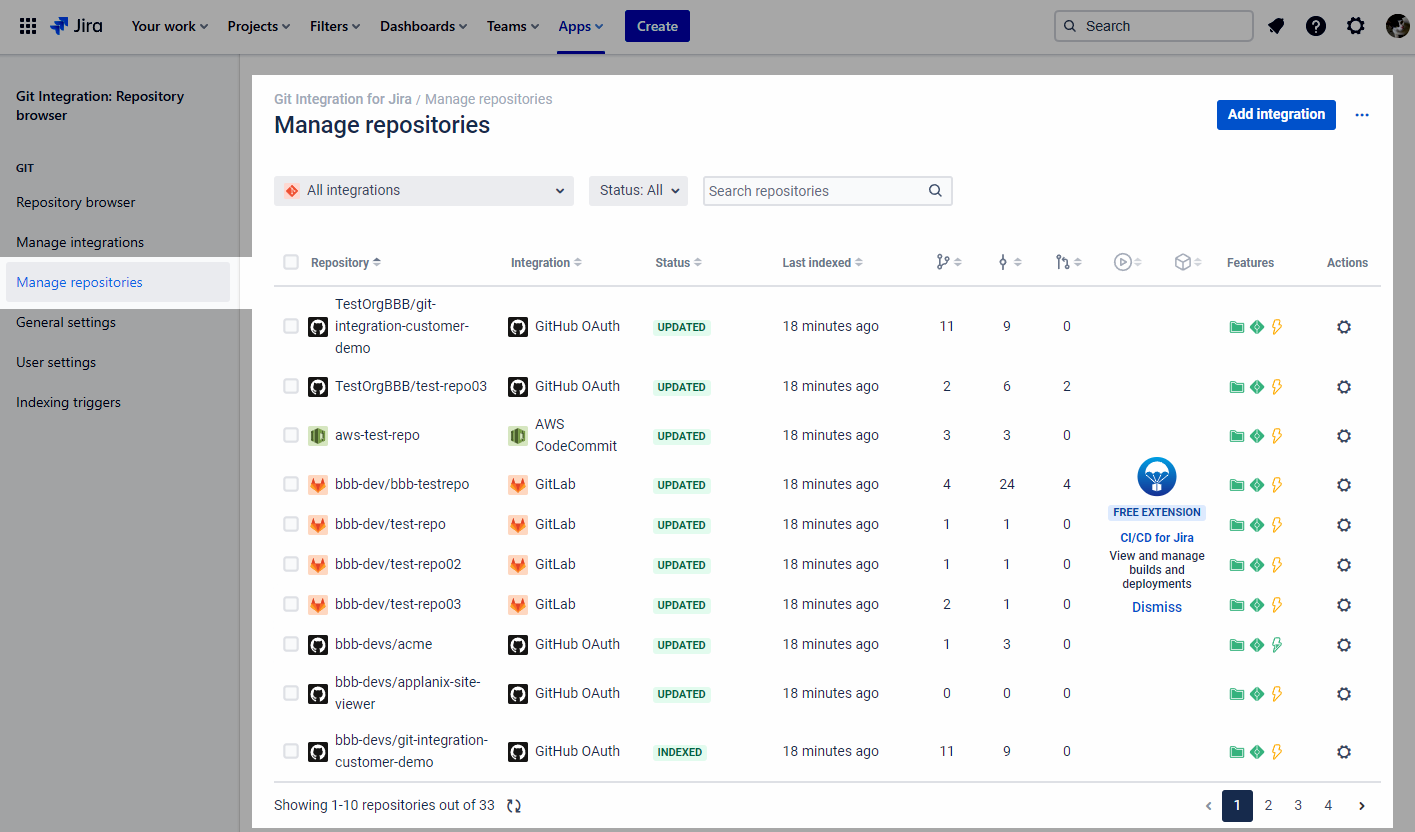Focus the top Jira Search box
Screen dimensions: 1415x832
coord(1153,26)
